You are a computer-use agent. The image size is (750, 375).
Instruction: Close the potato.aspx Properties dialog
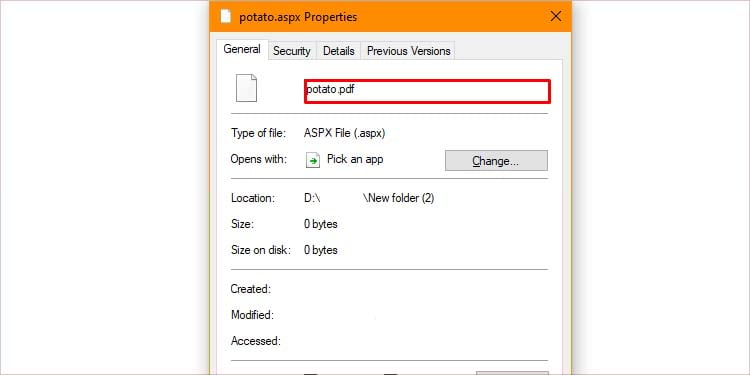click(556, 17)
